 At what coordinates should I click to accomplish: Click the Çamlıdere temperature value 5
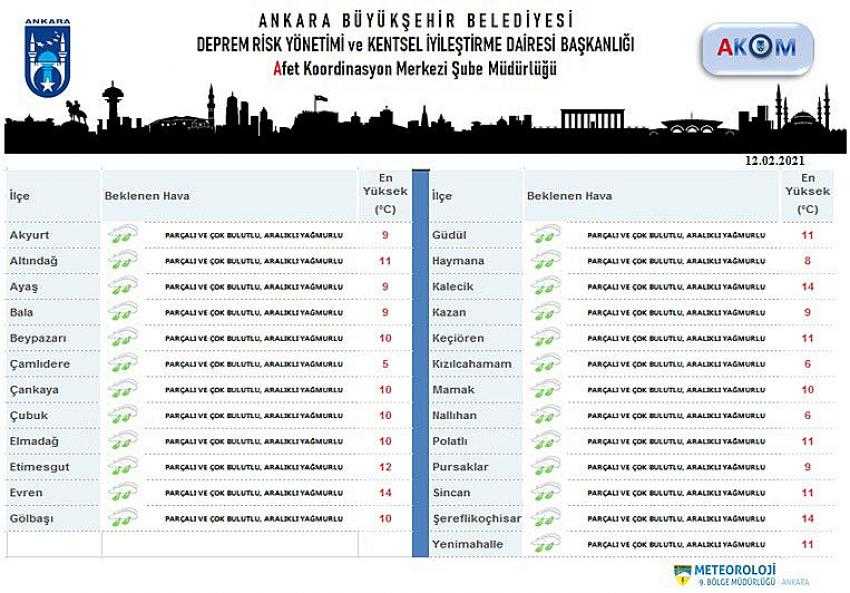[x=385, y=364]
